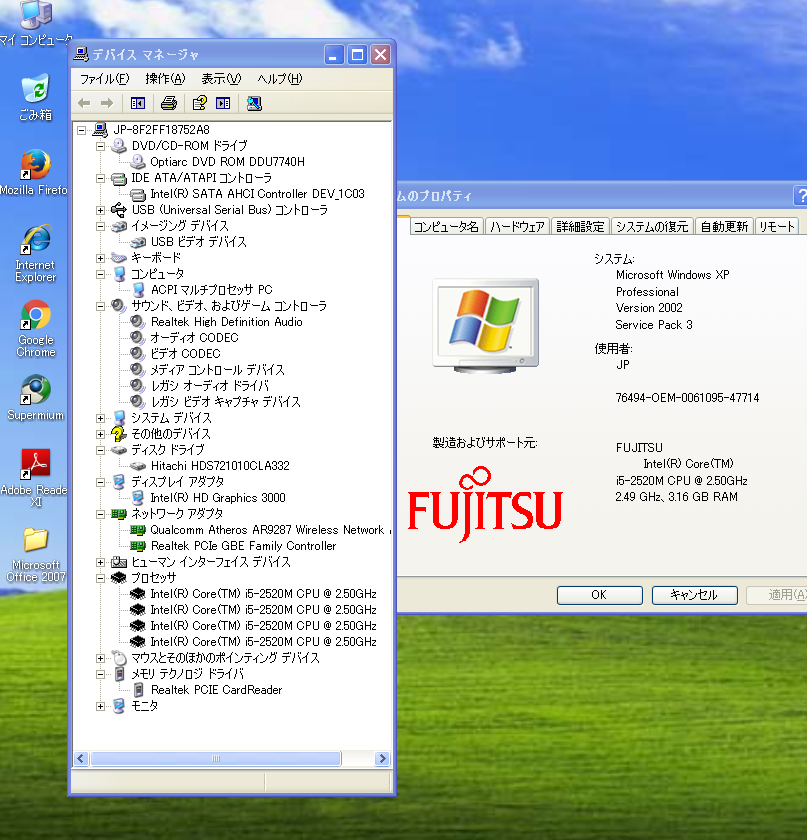Screen dimensions: 807x840
Task: Expand the その他のデバイス node
Action: (100, 434)
